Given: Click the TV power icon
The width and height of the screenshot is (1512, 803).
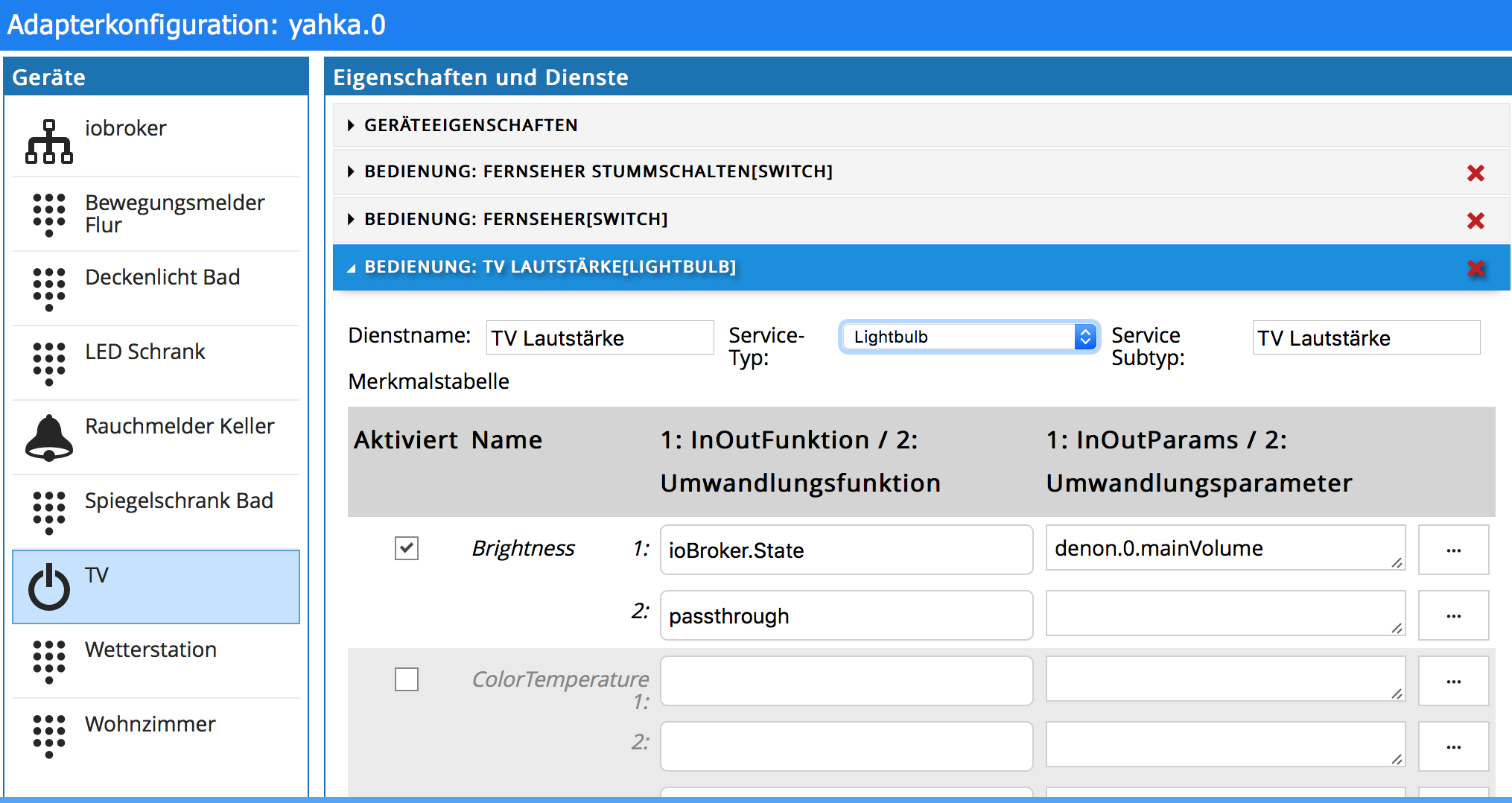Looking at the screenshot, I should [49, 587].
